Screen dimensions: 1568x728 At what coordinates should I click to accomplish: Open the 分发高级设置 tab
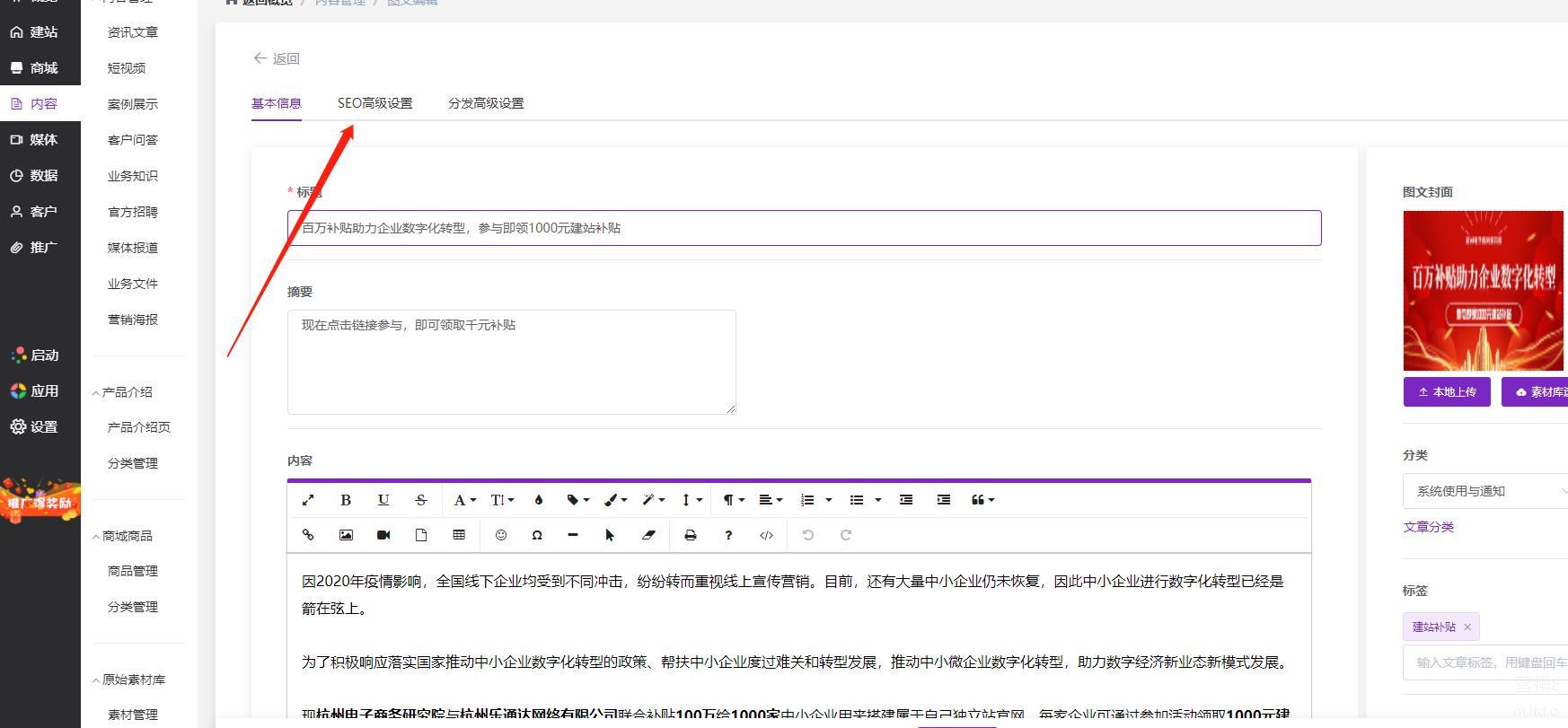tap(486, 103)
